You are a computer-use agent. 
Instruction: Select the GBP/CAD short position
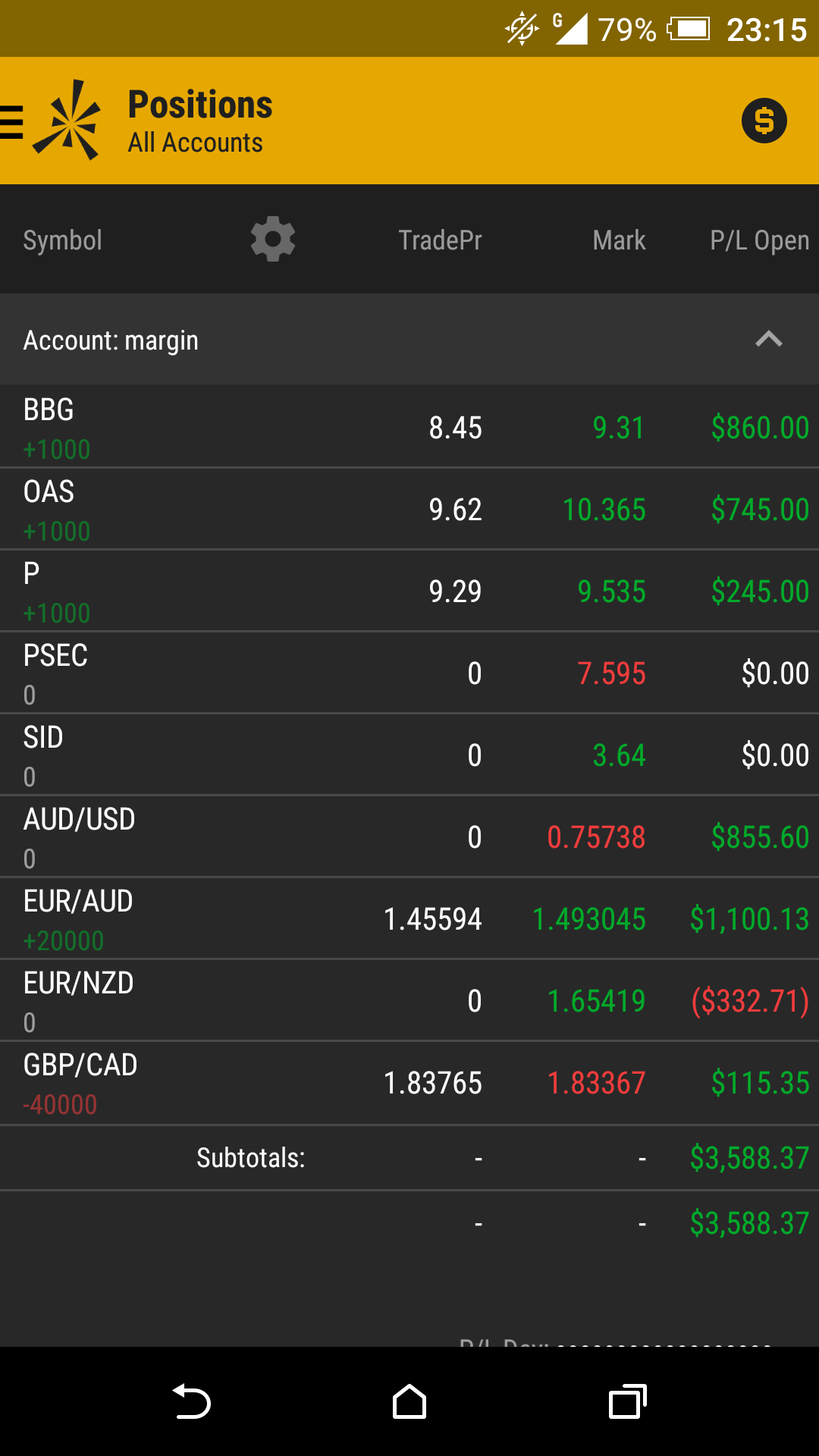pyautogui.click(x=409, y=1082)
